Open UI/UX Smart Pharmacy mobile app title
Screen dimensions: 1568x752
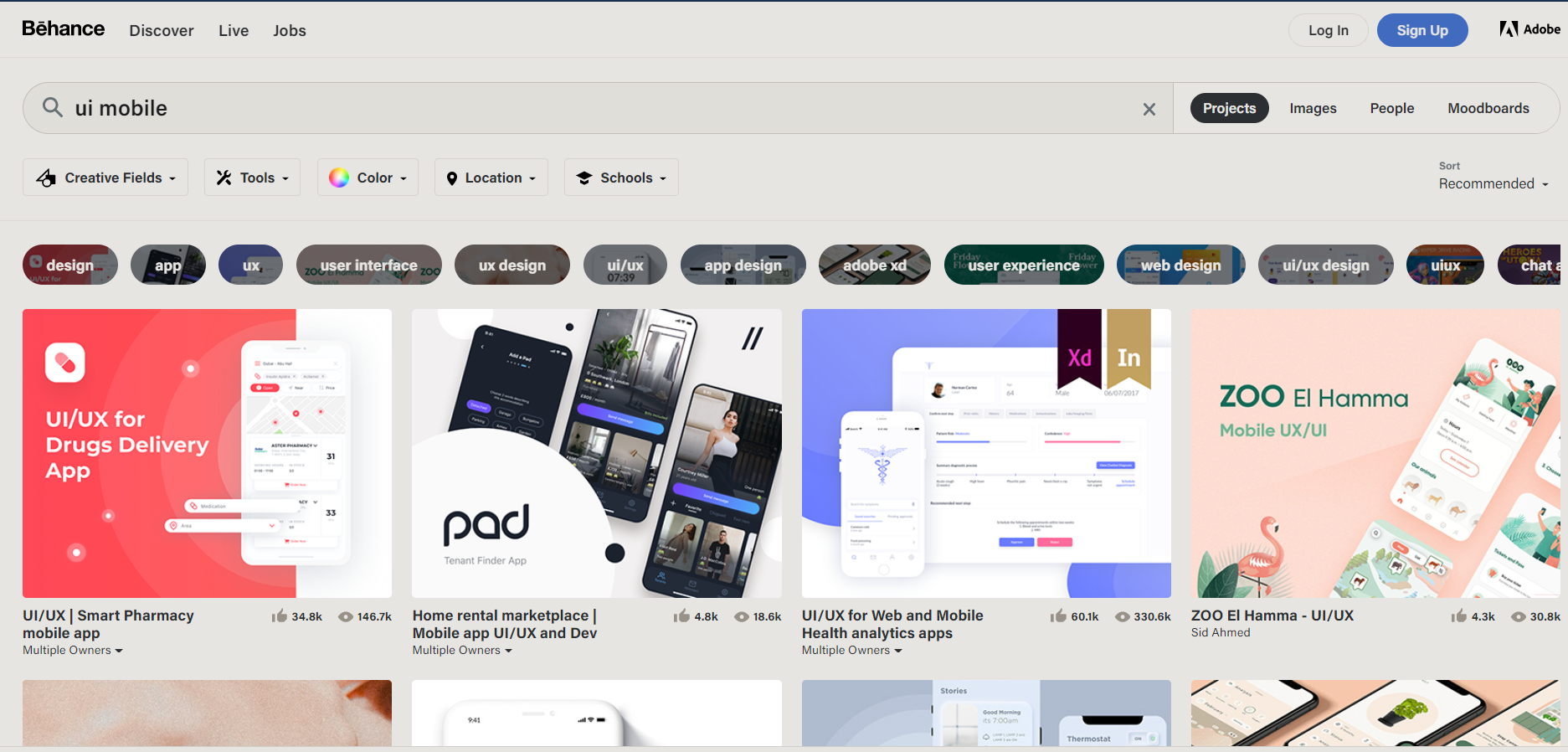click(108, 625)
